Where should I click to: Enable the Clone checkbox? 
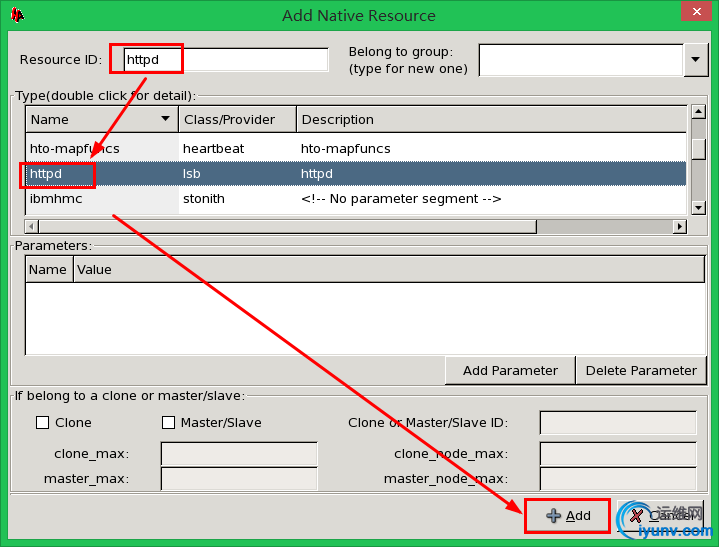[43, 422]
